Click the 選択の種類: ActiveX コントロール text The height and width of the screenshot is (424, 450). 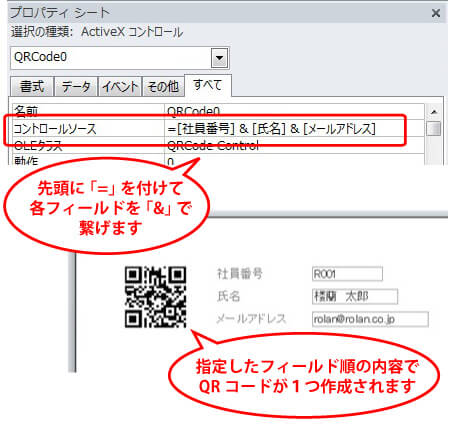pyautogui.click(x=97, y=32)
